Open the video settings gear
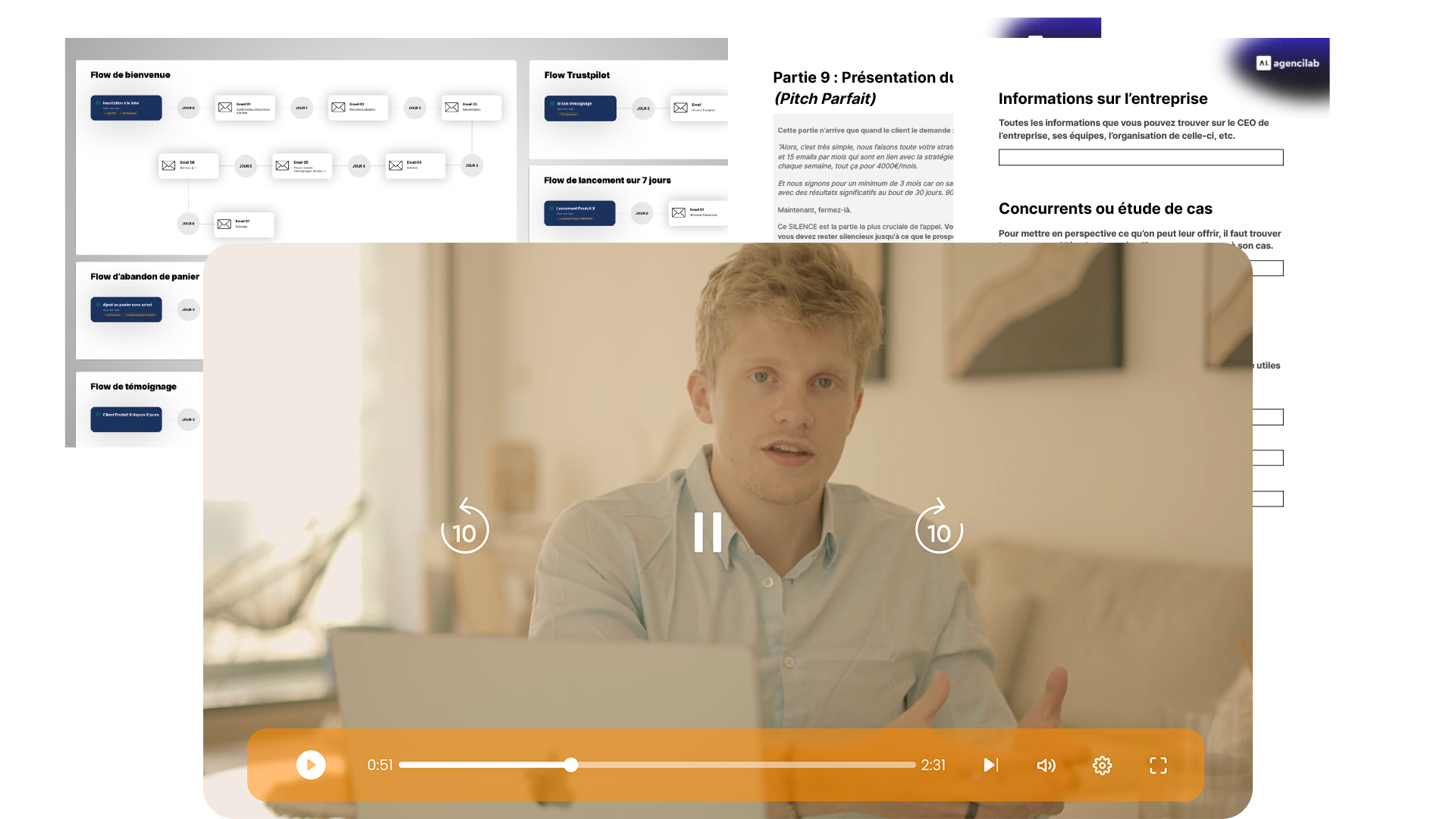This screenshot has height=819, width=1456. coord(1102,765)
